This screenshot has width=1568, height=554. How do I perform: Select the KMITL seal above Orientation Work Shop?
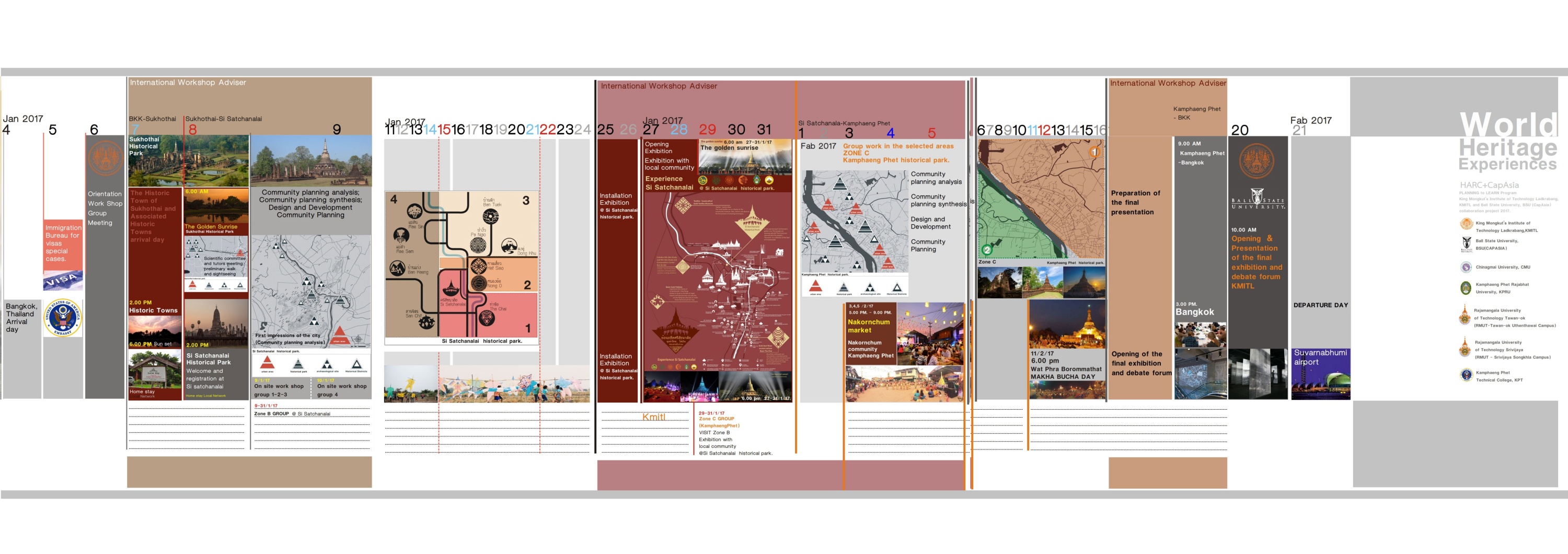[105, 157]
